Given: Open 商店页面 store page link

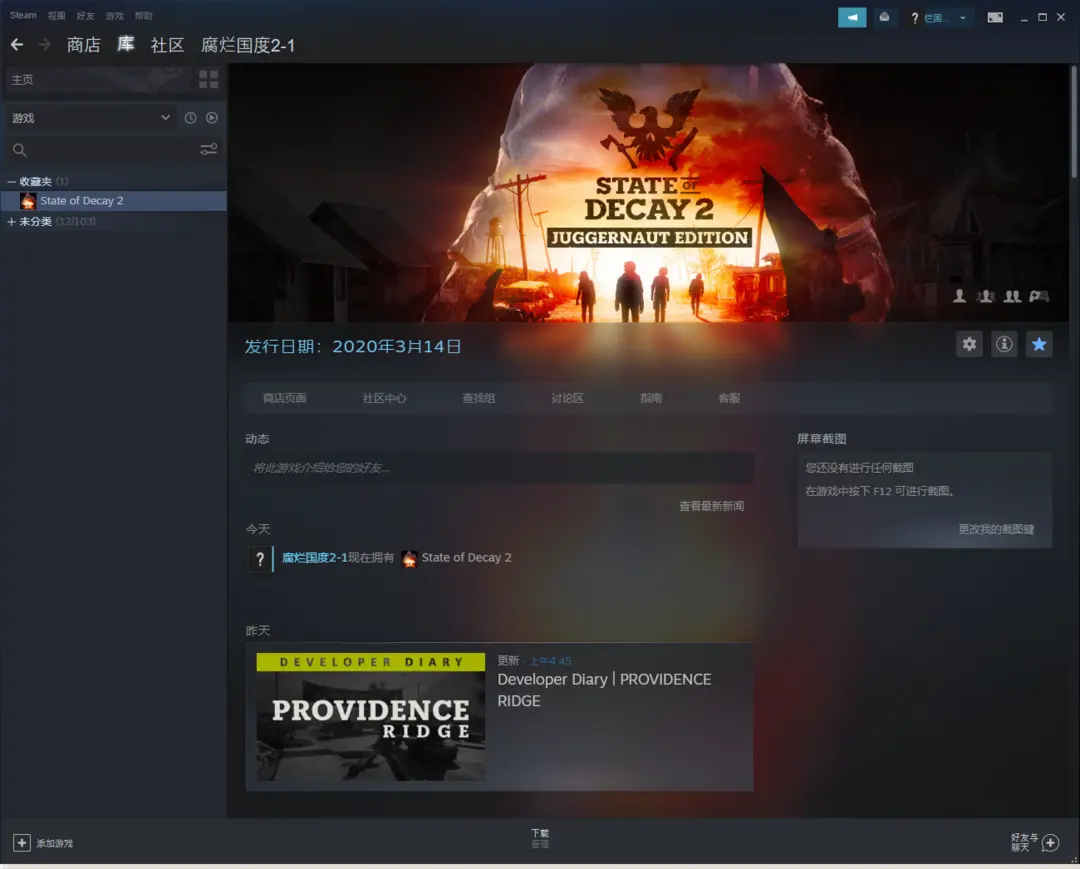Looking at the screenshot, I should [284, 398].
